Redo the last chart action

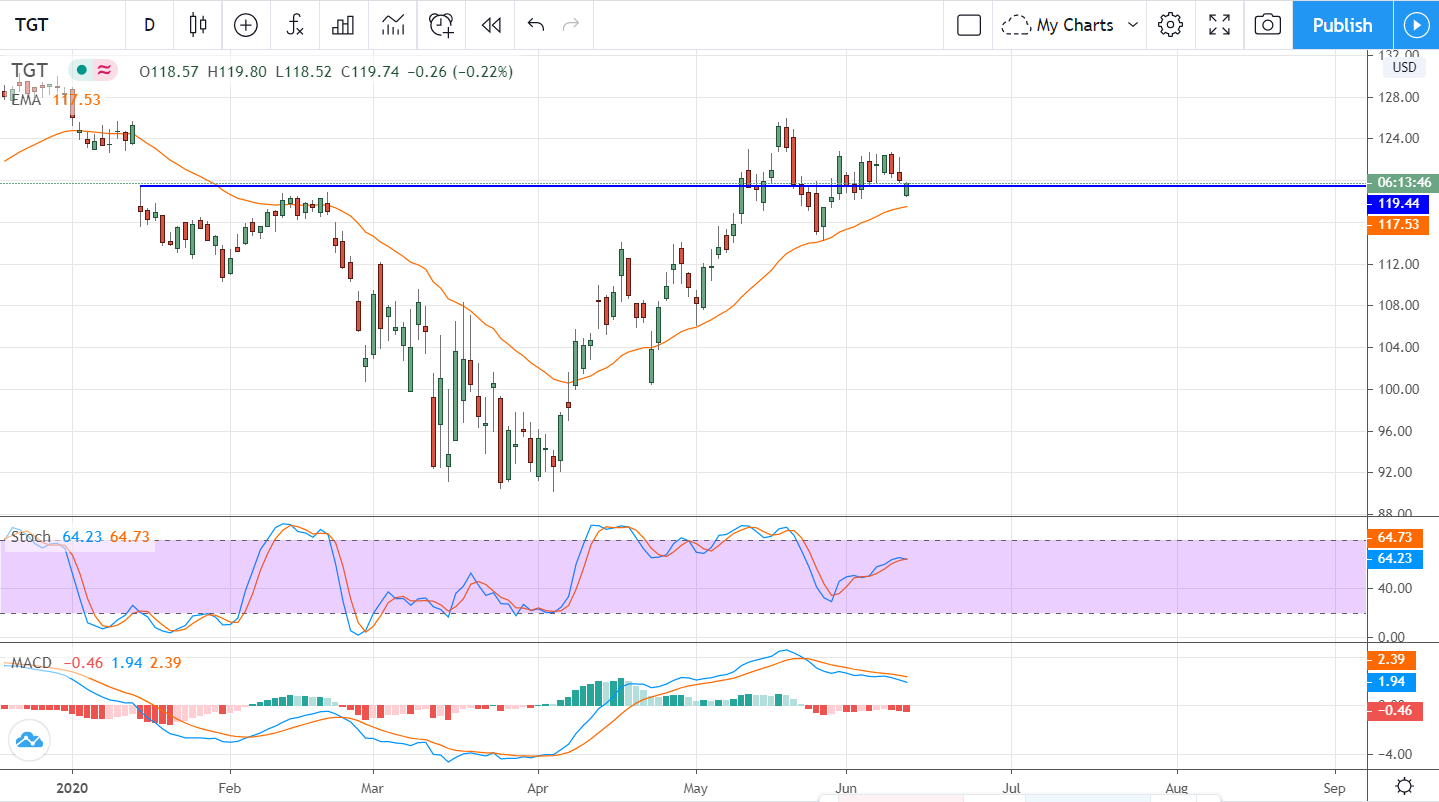click(571, 25)
